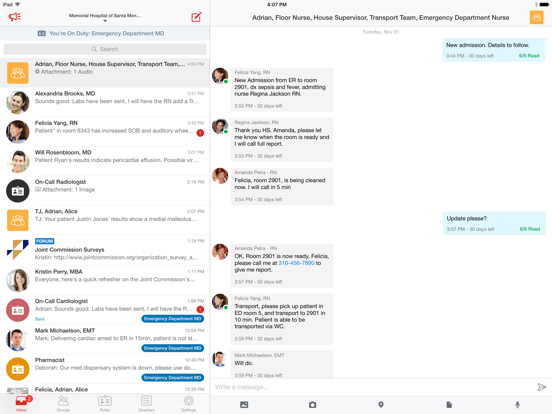Tap the orange group icon for TJ, Adrian, Alice

[x=18, y=220]
